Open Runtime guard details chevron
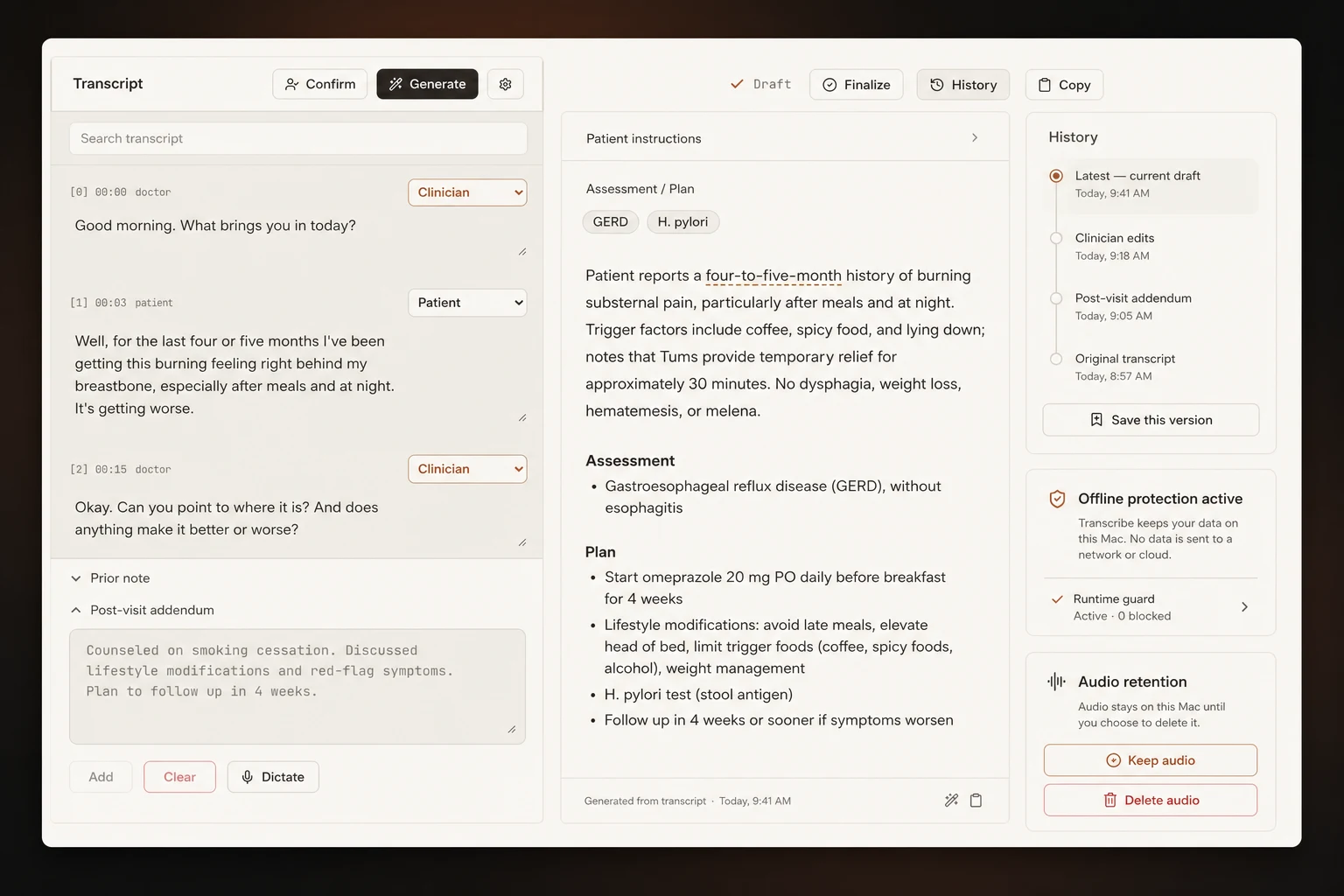Viewport: 1344px width, 896px height. tap(1244, 607)
